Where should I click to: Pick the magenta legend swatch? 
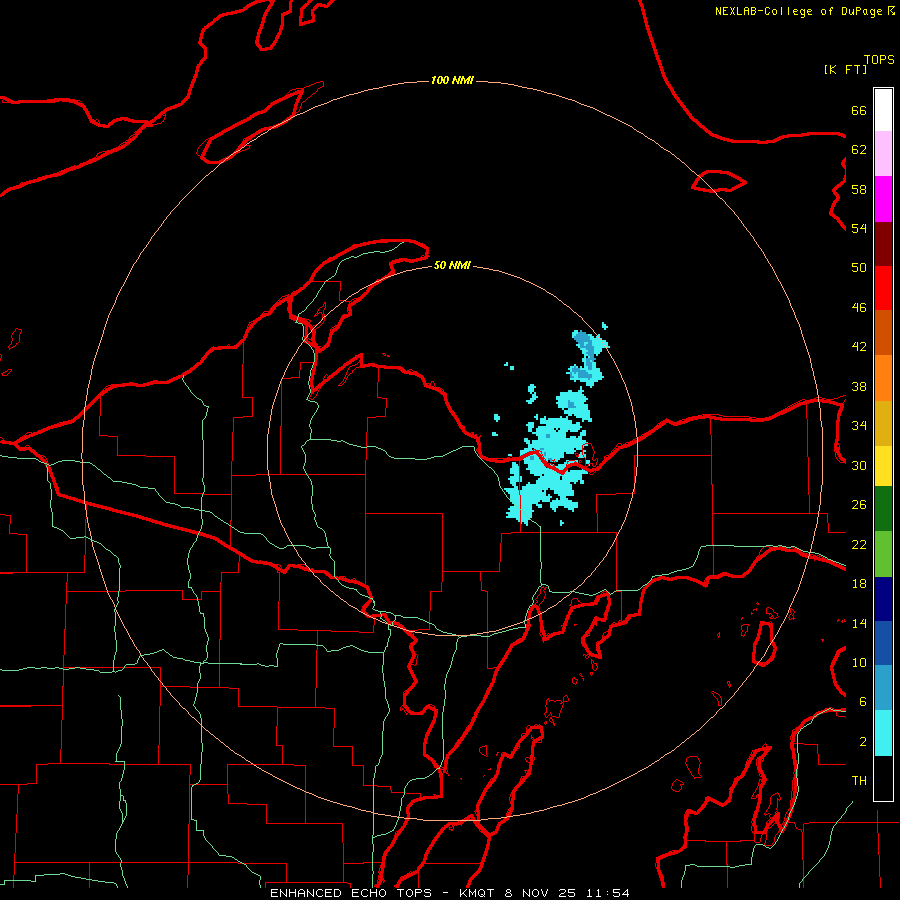click(883, 199)
